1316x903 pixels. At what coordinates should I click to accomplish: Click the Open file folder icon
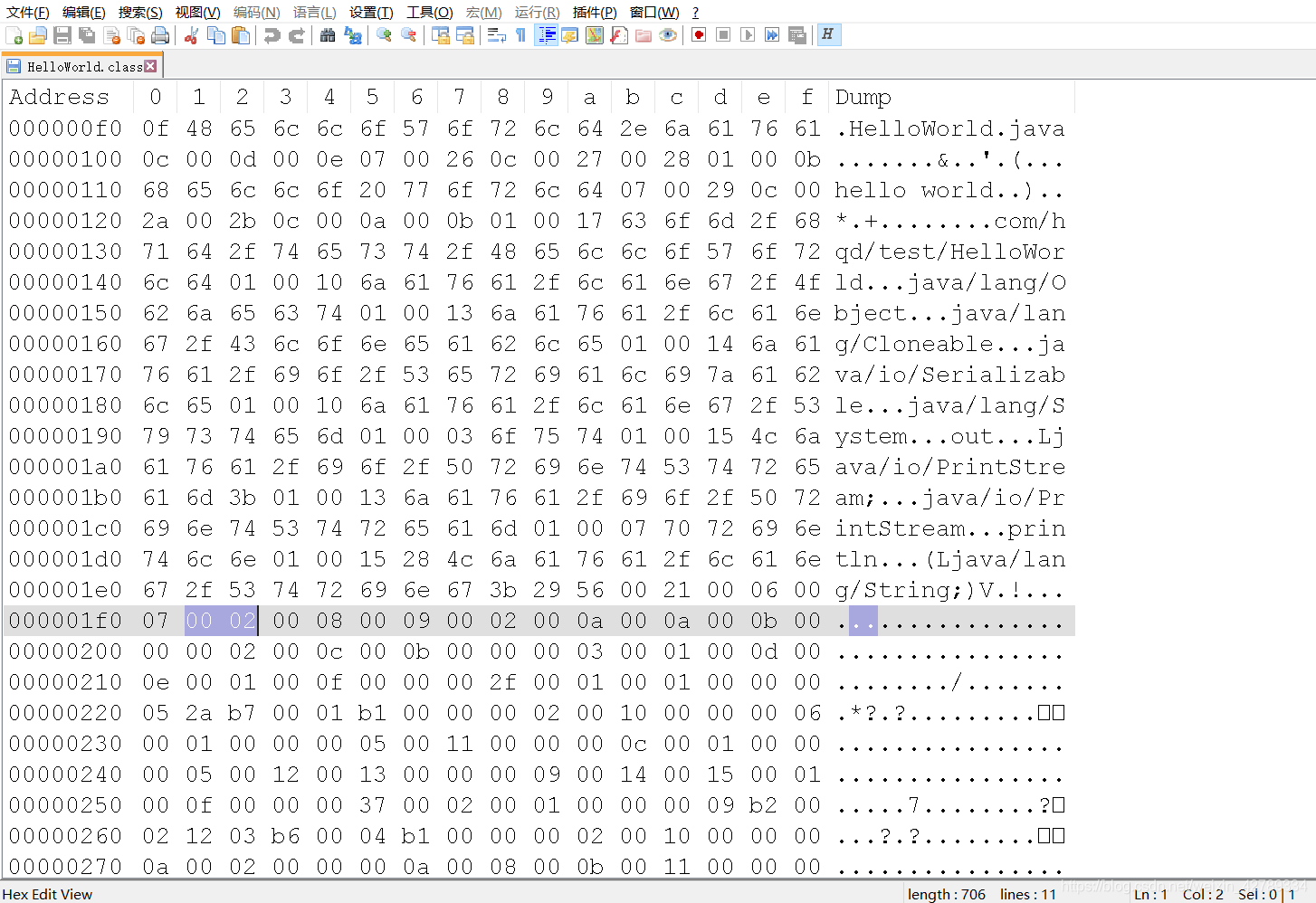coord(38,35)
